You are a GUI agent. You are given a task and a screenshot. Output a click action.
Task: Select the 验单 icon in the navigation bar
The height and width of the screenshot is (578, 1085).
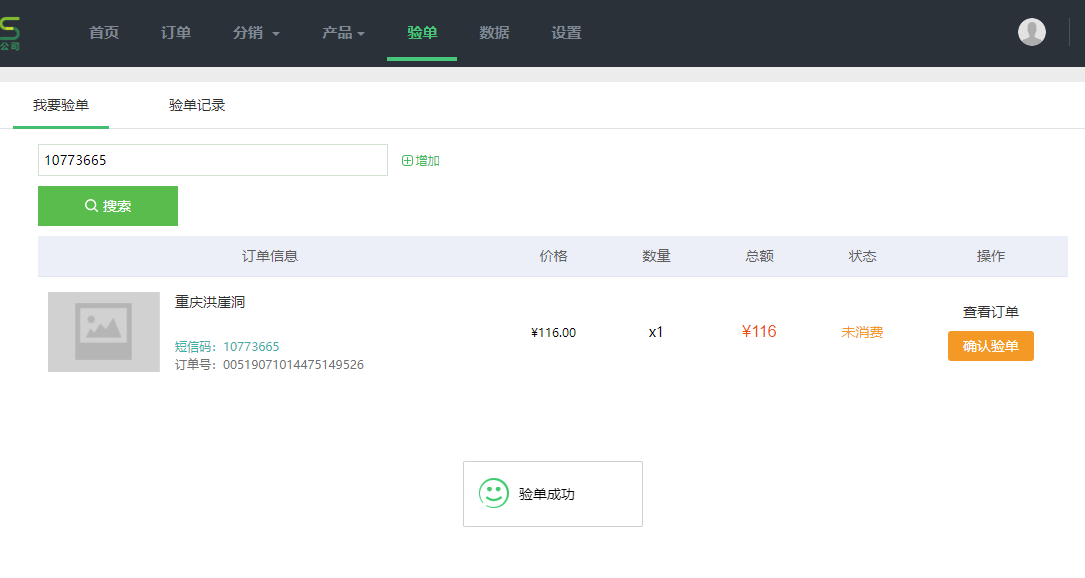(x=422, y=31)
